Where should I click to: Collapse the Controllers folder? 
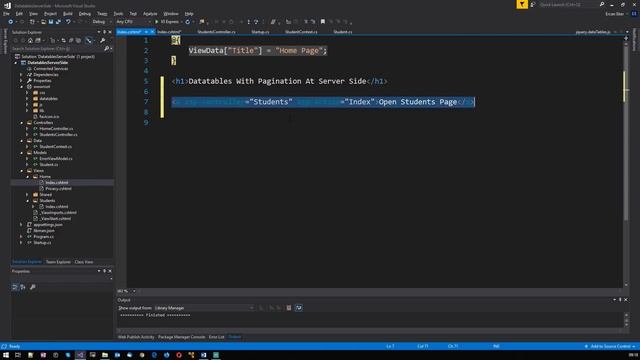tap(22, 122)
